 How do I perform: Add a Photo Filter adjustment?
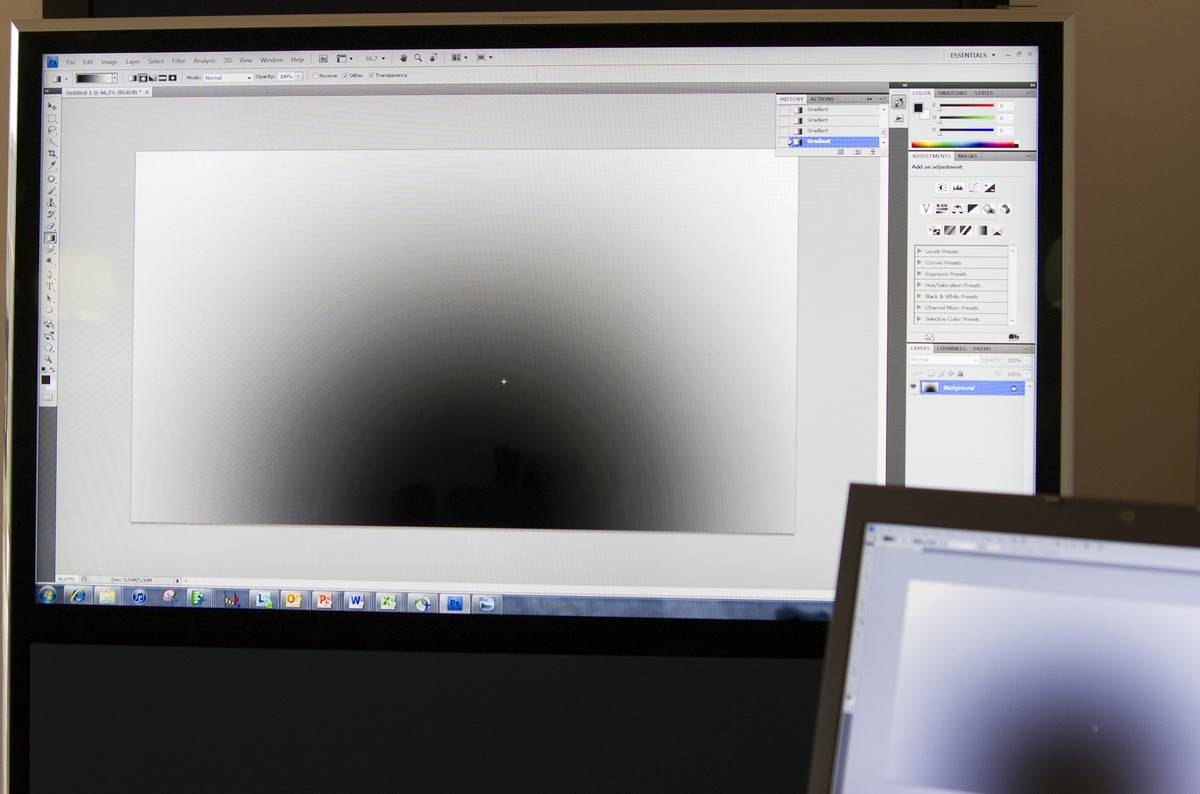coord(989,209)
